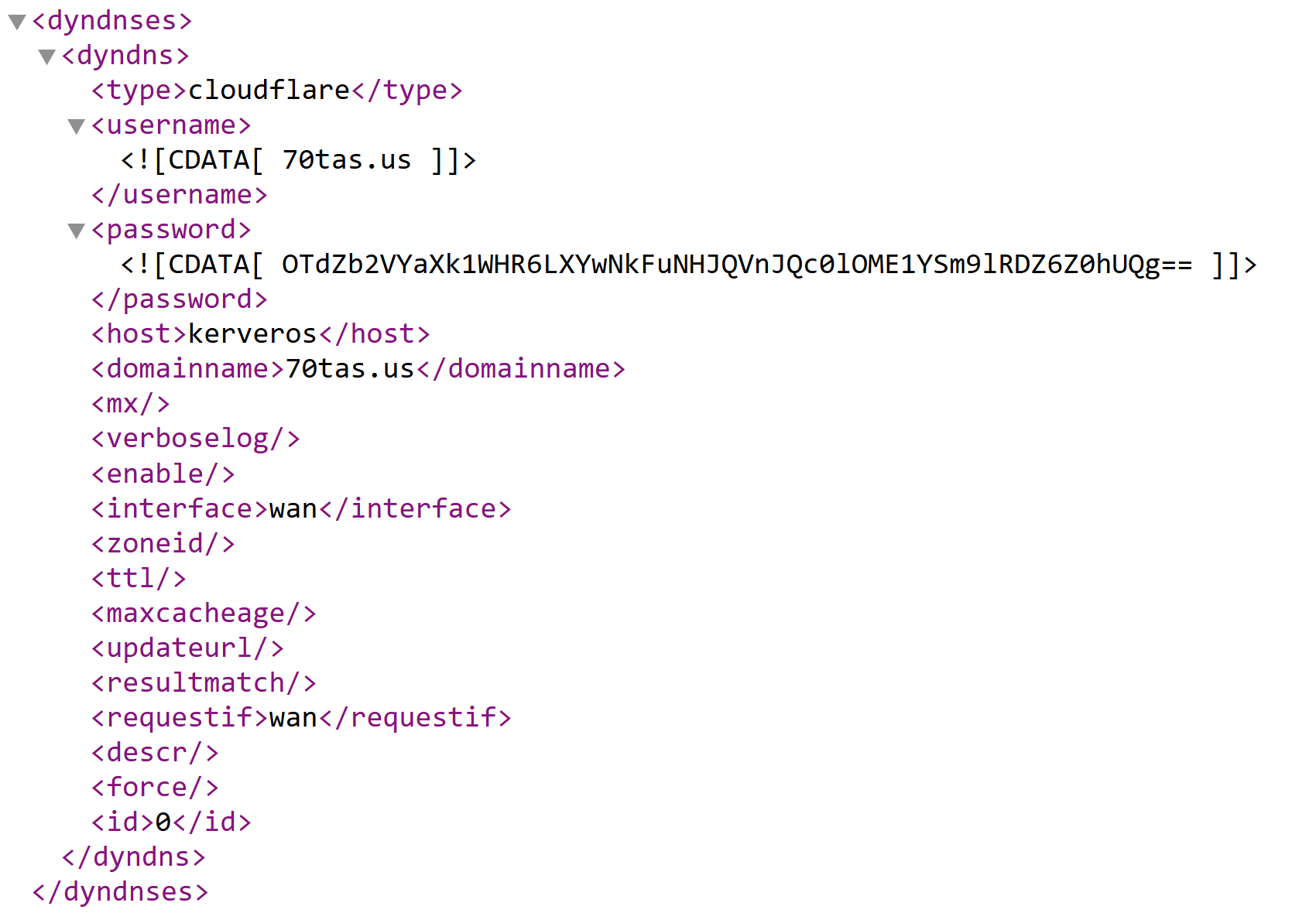This screenshot has width=1316, height=913.
Task: Click the id value 0
Action: click(x=163, y=822)
